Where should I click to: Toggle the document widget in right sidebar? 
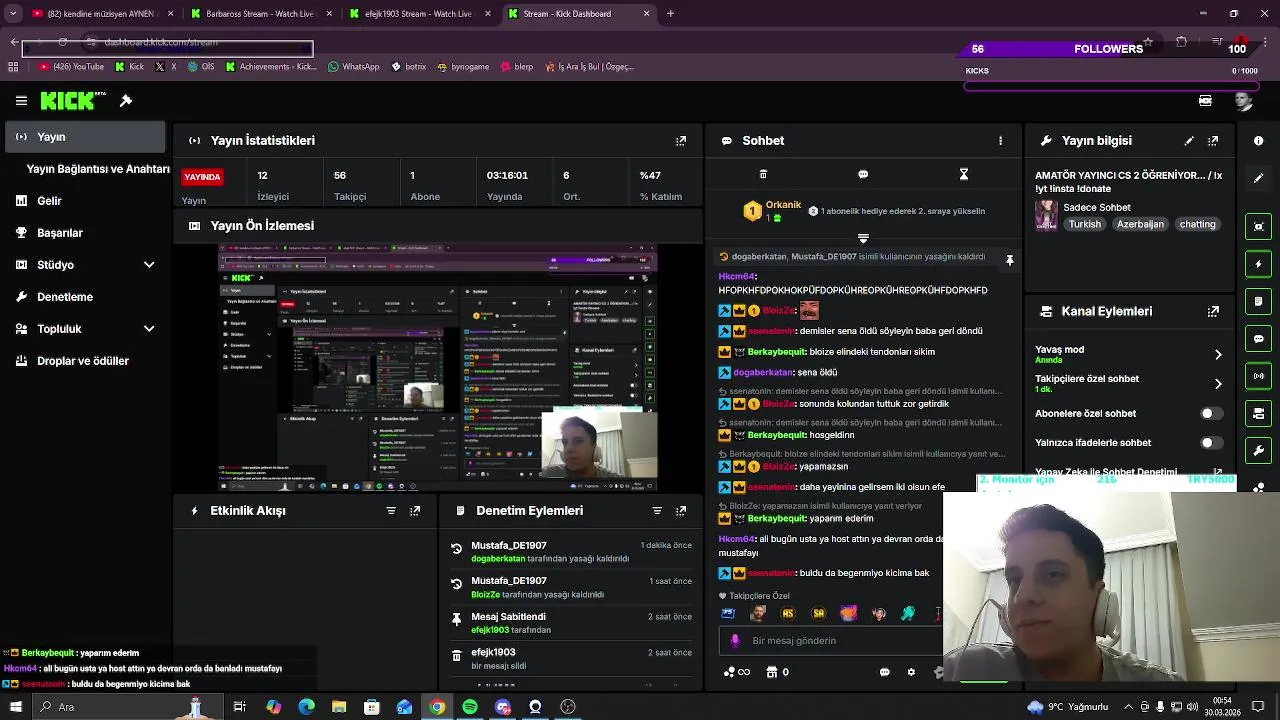coord(1259,301)
